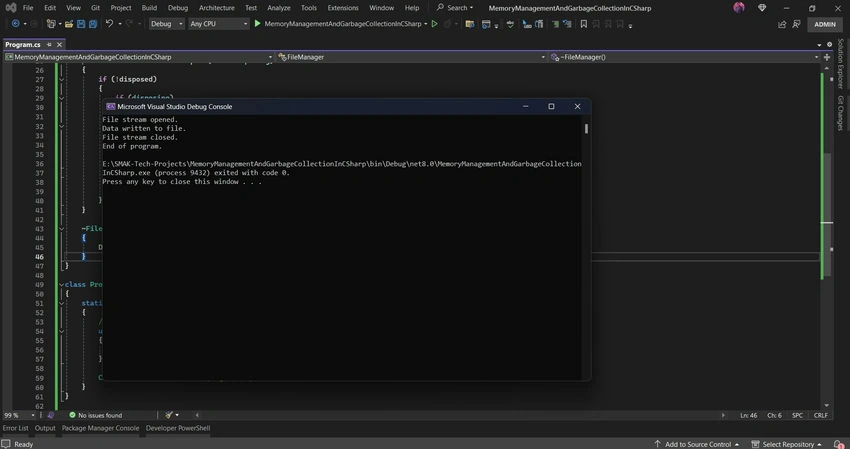Open the Edit menu
The width and height of the screenshot is (850, 449).
tap(50, 8)
